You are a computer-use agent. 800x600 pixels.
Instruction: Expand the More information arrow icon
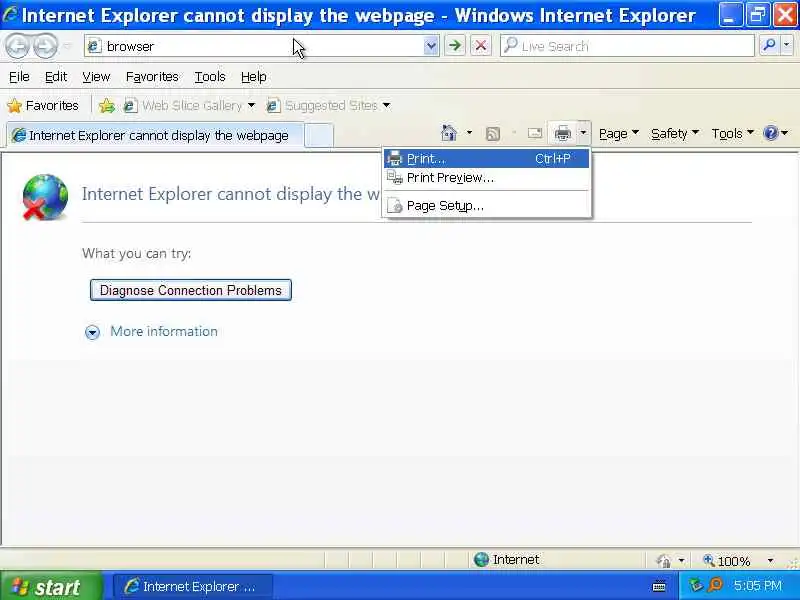pyautogui.click(x=92, y=333)
